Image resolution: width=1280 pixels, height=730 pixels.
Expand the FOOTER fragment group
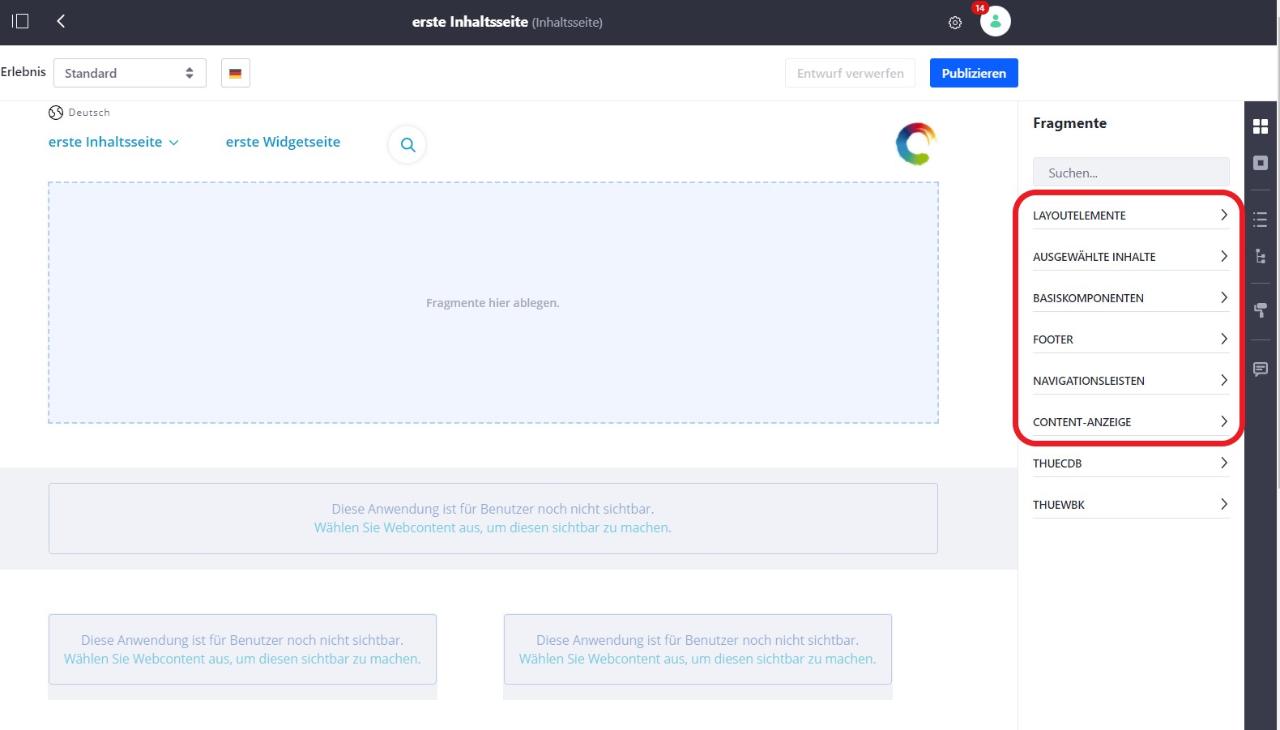(x=1131, y=339)
